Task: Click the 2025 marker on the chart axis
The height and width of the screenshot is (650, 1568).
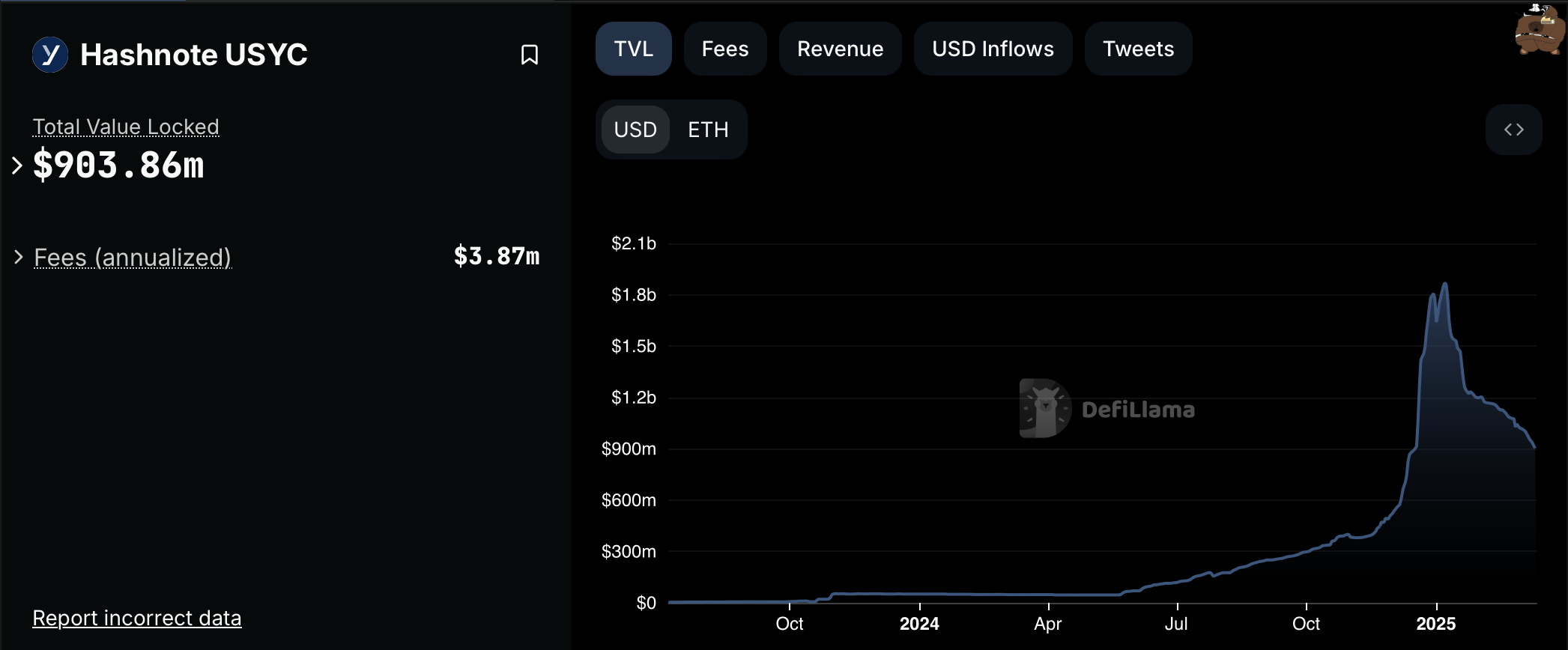Action: click(1436, 623)
